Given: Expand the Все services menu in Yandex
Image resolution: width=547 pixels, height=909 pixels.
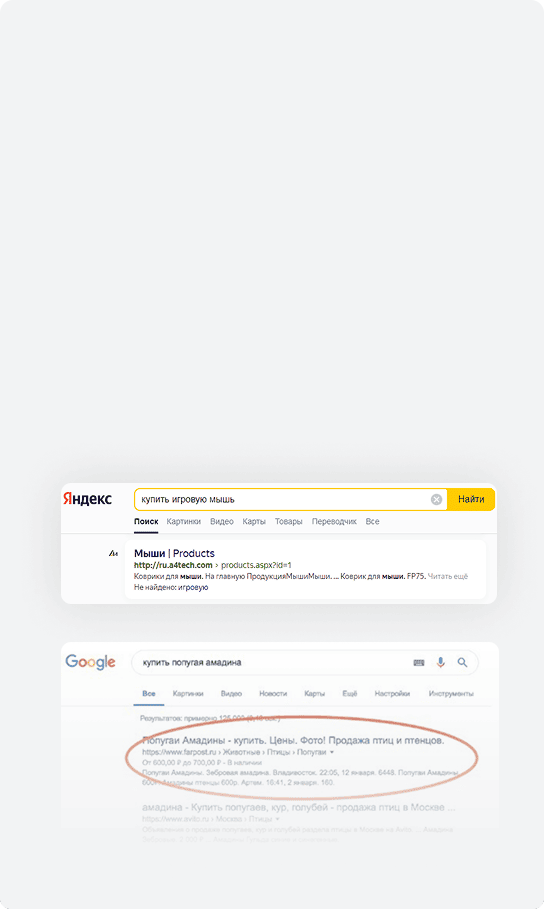Looking at the screenshot, I should click(x=374, y=524).
